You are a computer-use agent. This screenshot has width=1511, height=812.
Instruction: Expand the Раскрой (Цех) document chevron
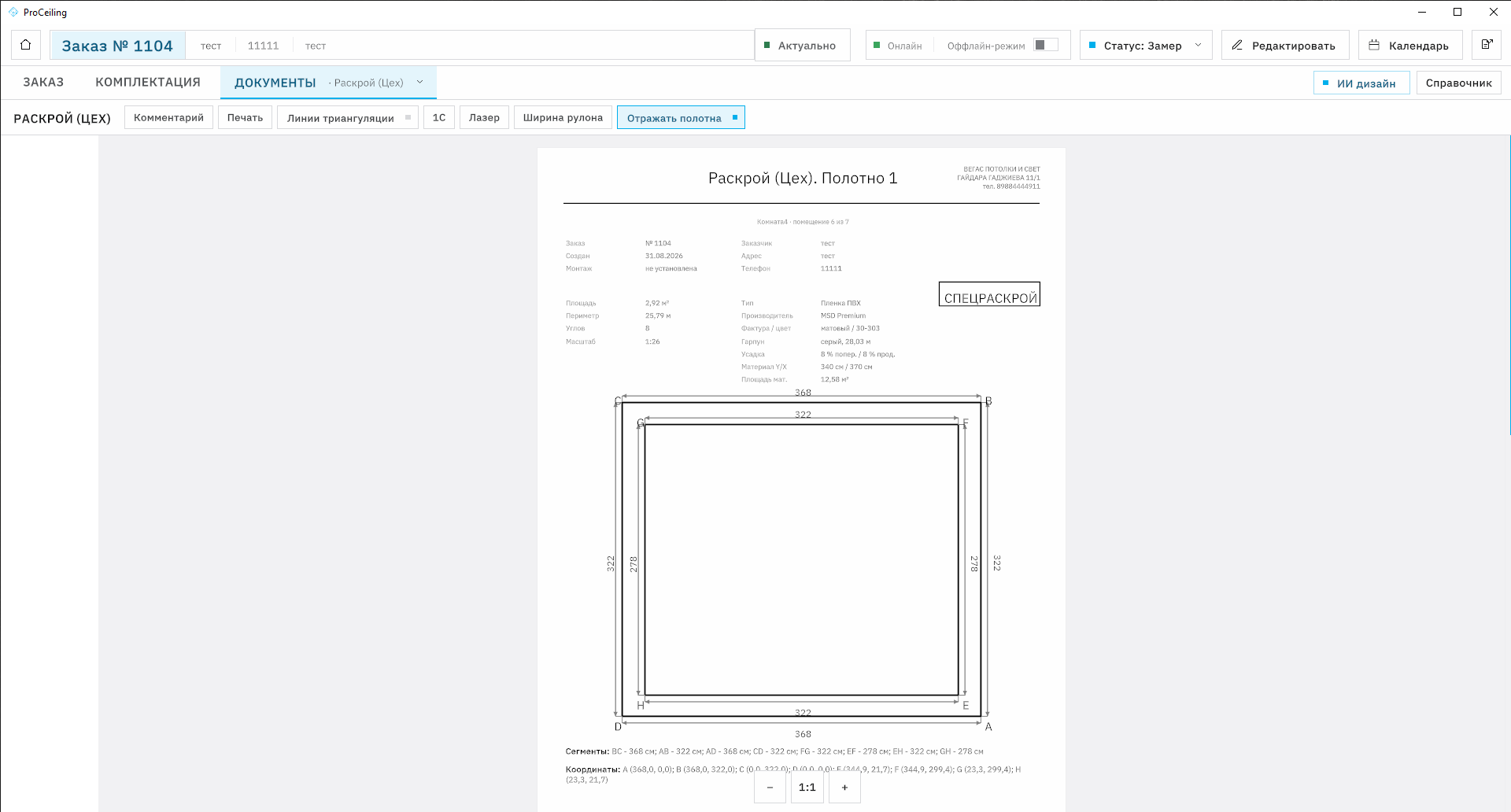click(420, 82)
